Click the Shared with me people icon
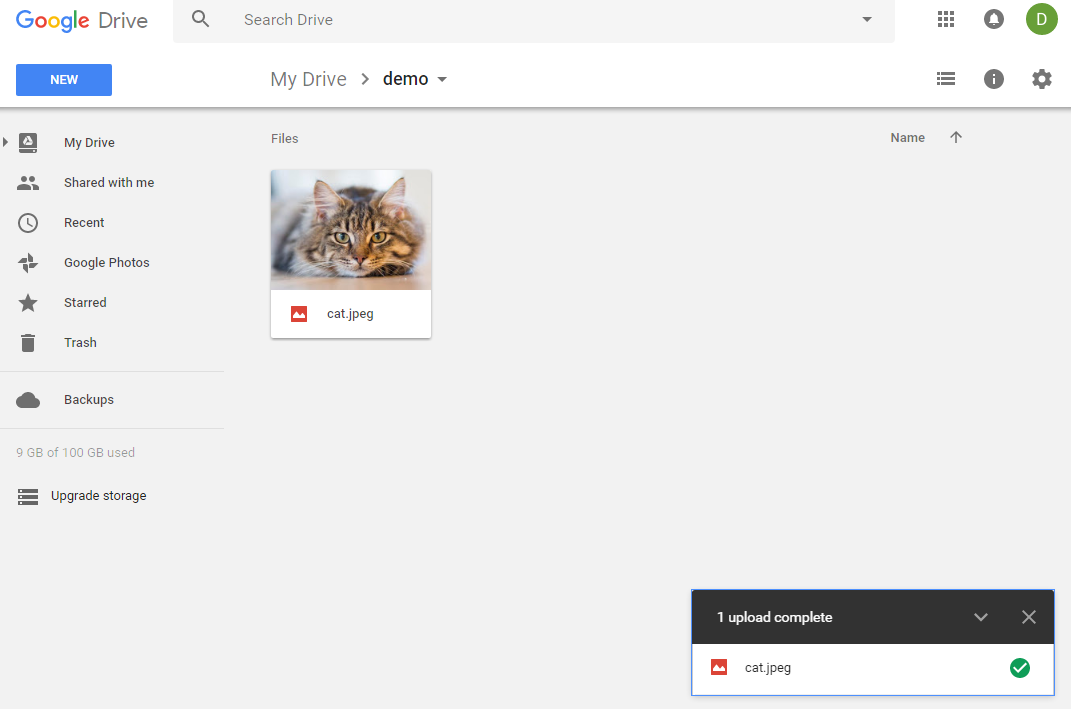Image resolution: width=1071 pixels, height=709 pixels. [28, 182]
